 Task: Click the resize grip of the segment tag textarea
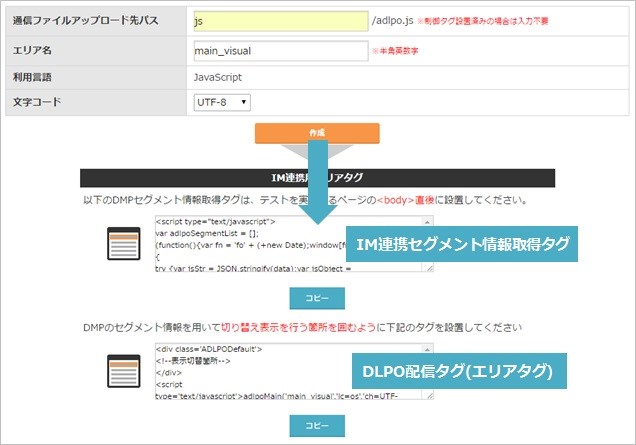click(430, 268)
